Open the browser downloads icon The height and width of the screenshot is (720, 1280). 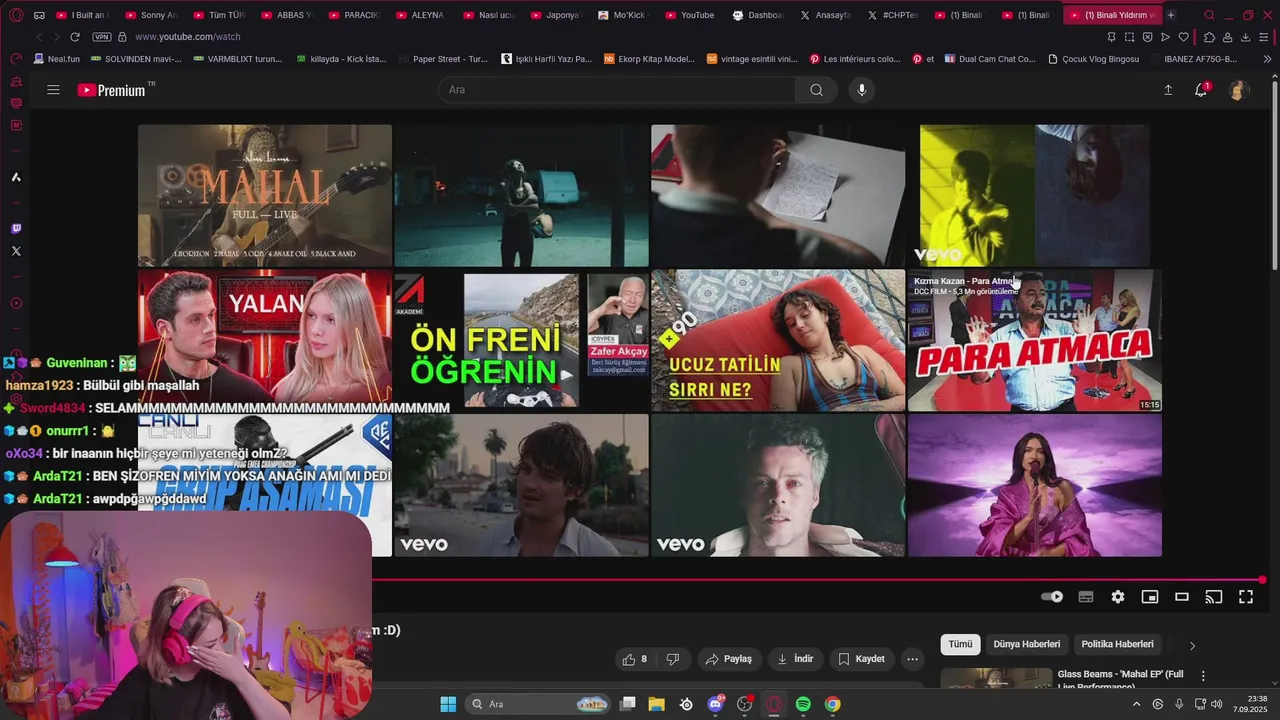click(x=1245, y=37)
